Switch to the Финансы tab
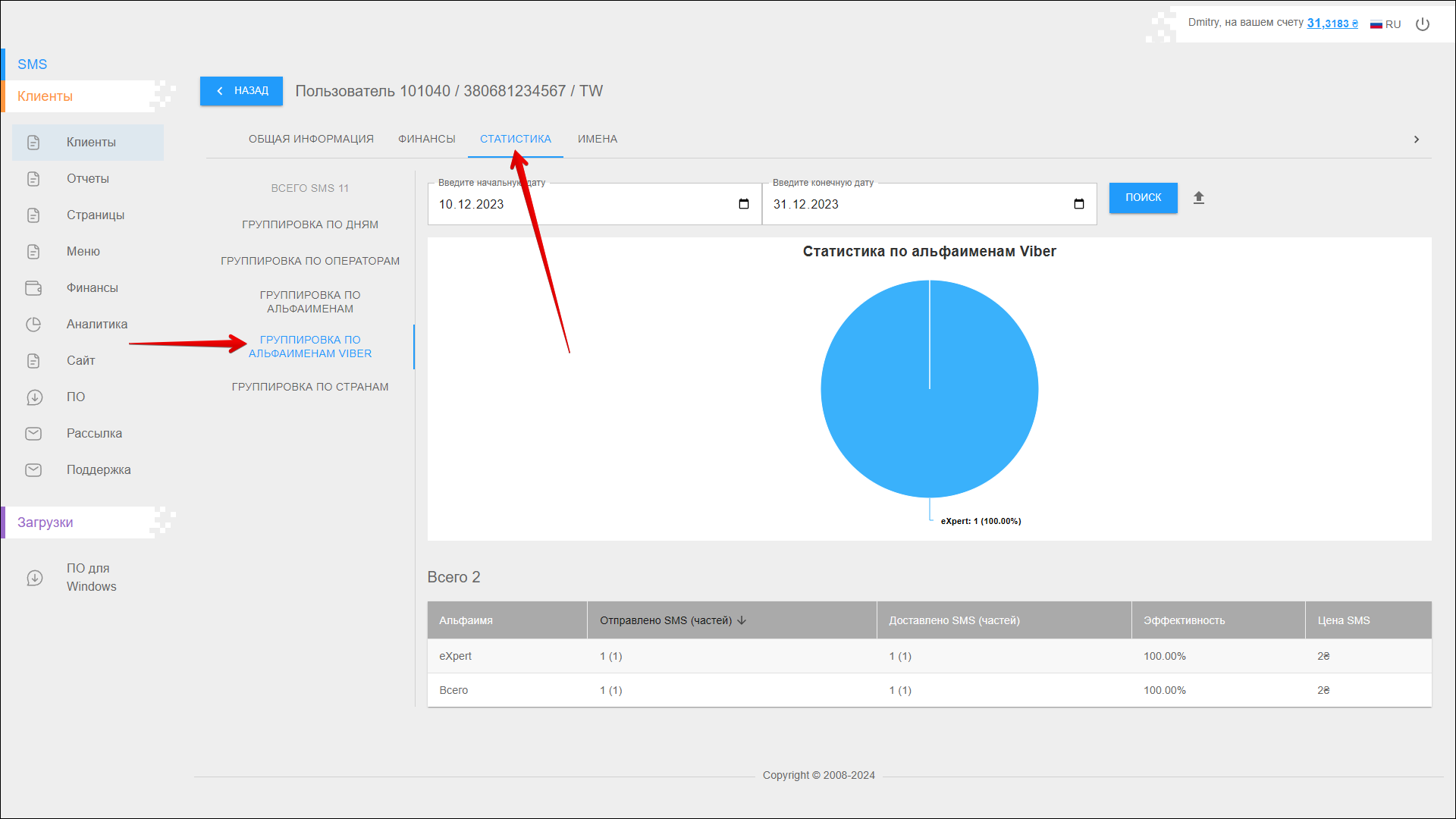 426,139
